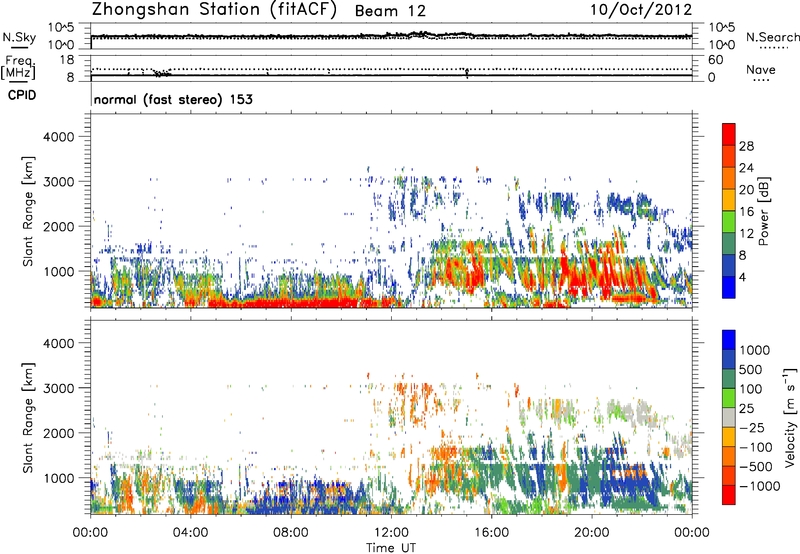
Task: Click the 4000 tick in power panel
Action: 58,137
